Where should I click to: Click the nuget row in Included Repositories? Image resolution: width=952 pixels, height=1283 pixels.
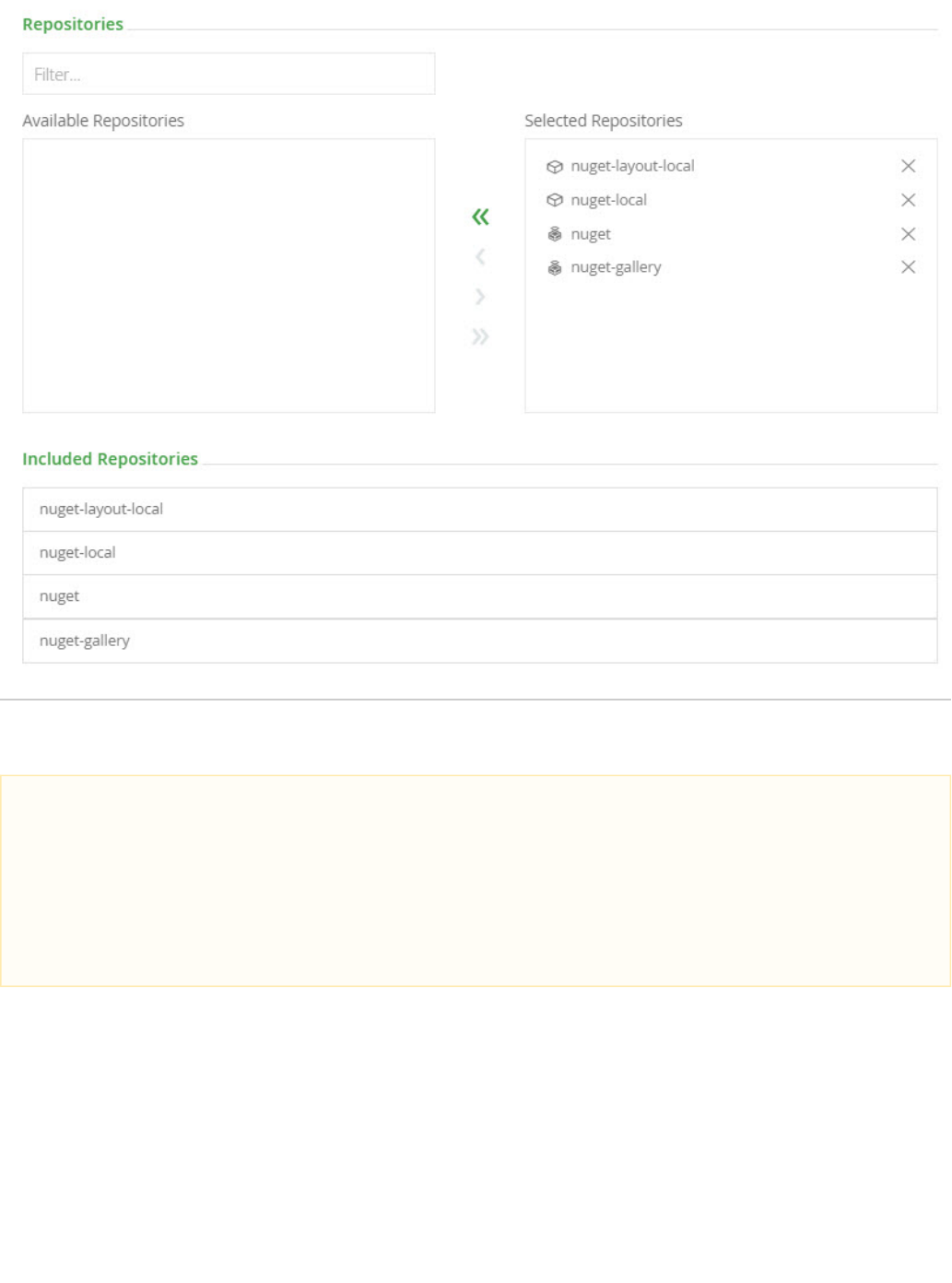pyautogui.click(x=479, y=596)
